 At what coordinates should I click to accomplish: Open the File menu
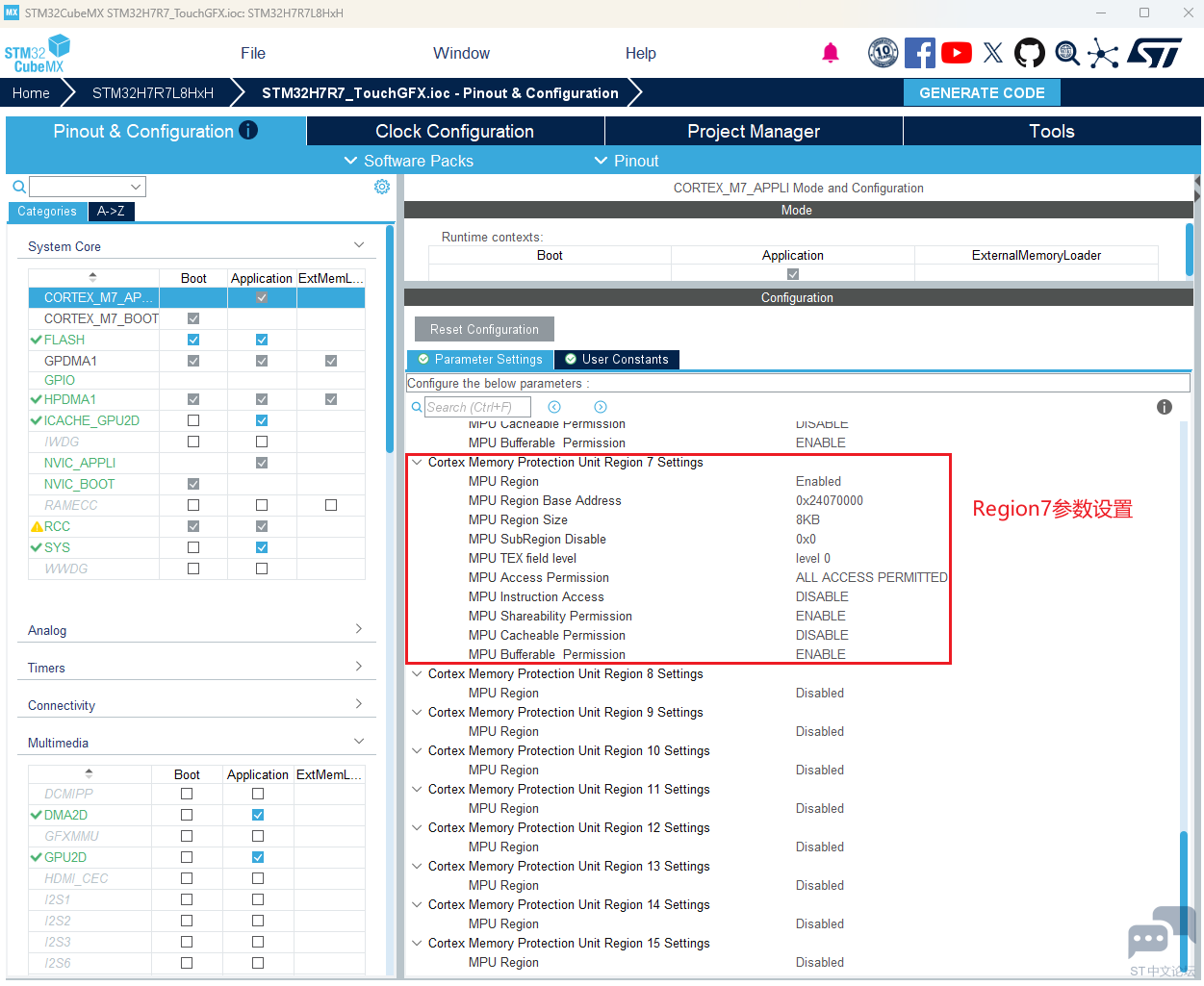tap(253, 53)
